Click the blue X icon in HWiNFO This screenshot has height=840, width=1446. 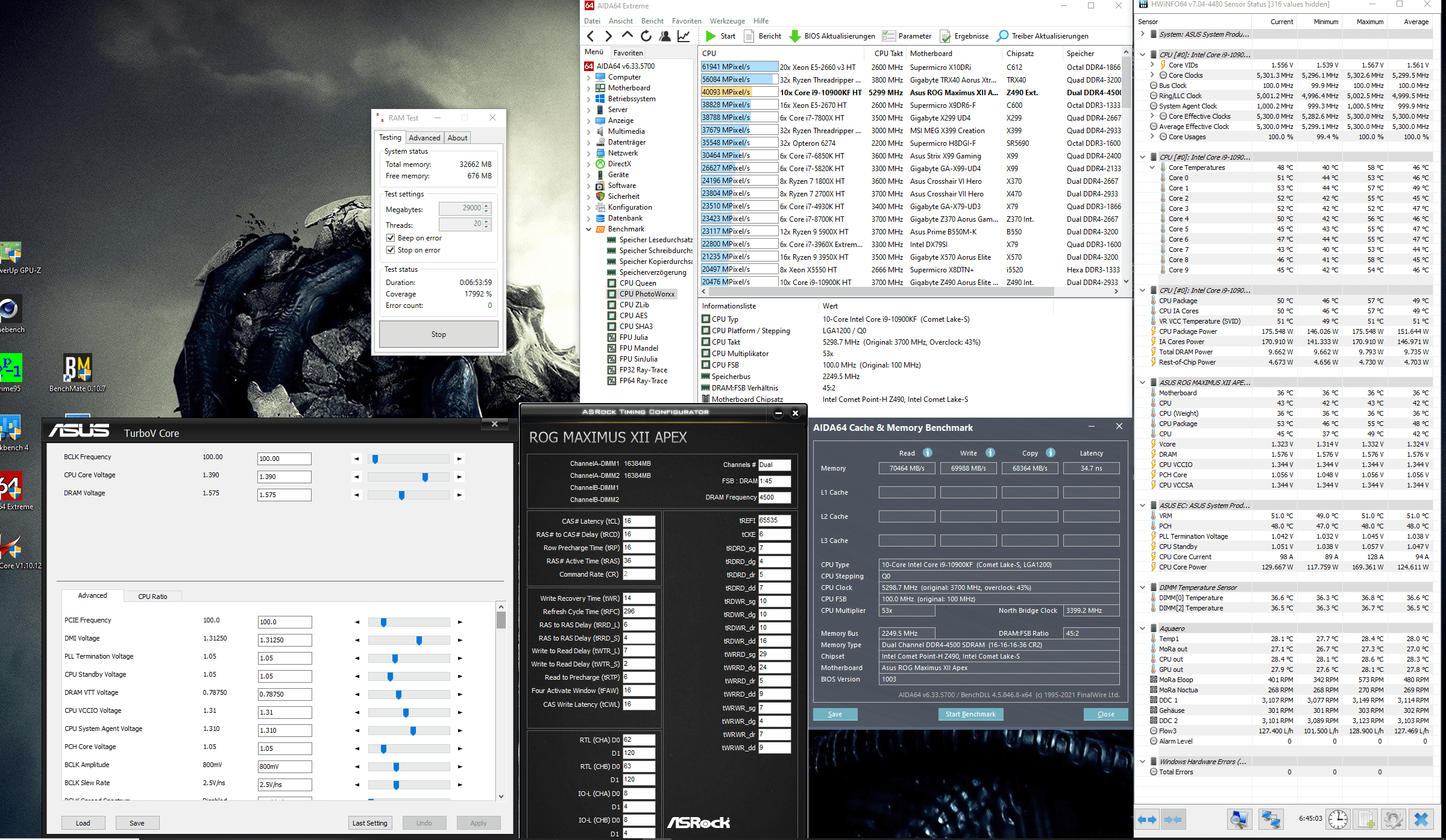coord(1421,820)
